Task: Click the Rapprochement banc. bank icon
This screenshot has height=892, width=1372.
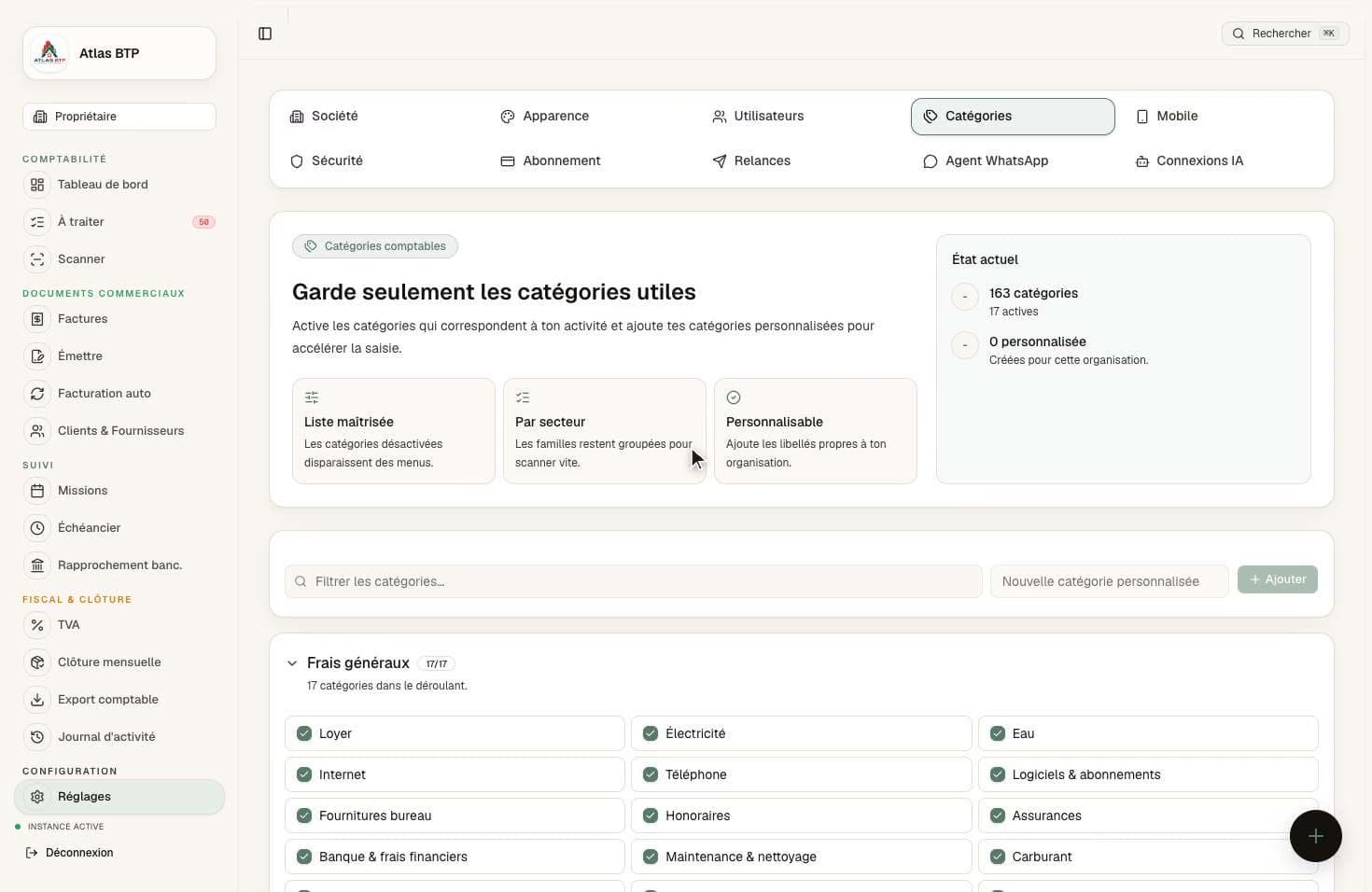Action: tap(37, 565)
